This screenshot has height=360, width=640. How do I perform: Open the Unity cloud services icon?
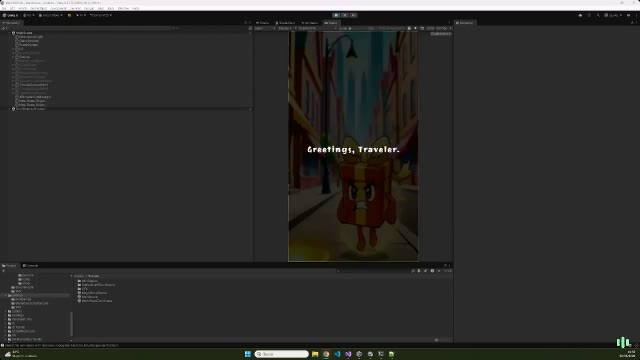[580, 15]
